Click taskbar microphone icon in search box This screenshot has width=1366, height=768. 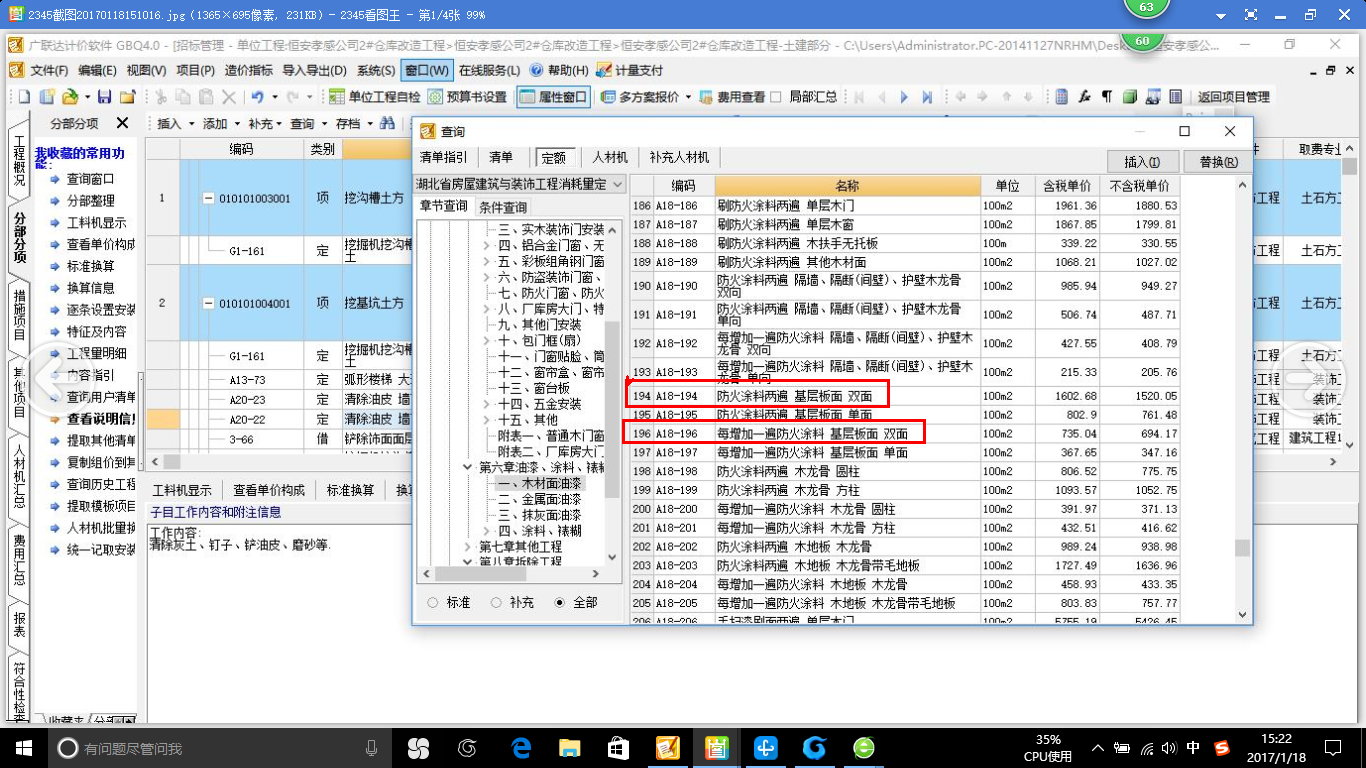coord(371,747)
